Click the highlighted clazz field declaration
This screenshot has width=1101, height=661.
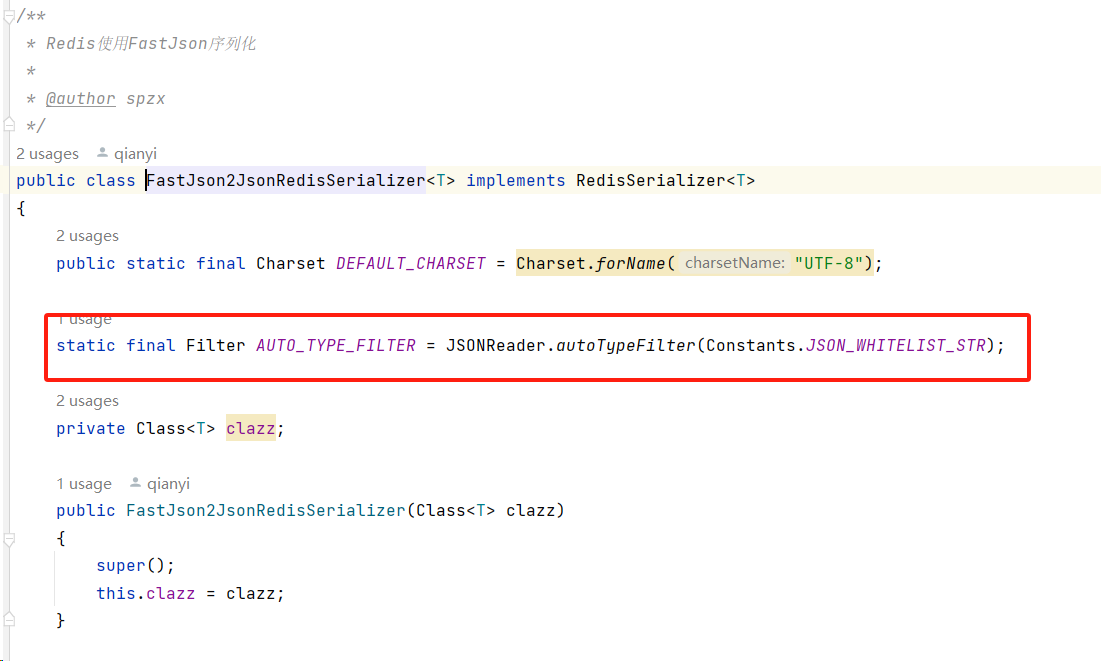251,428
